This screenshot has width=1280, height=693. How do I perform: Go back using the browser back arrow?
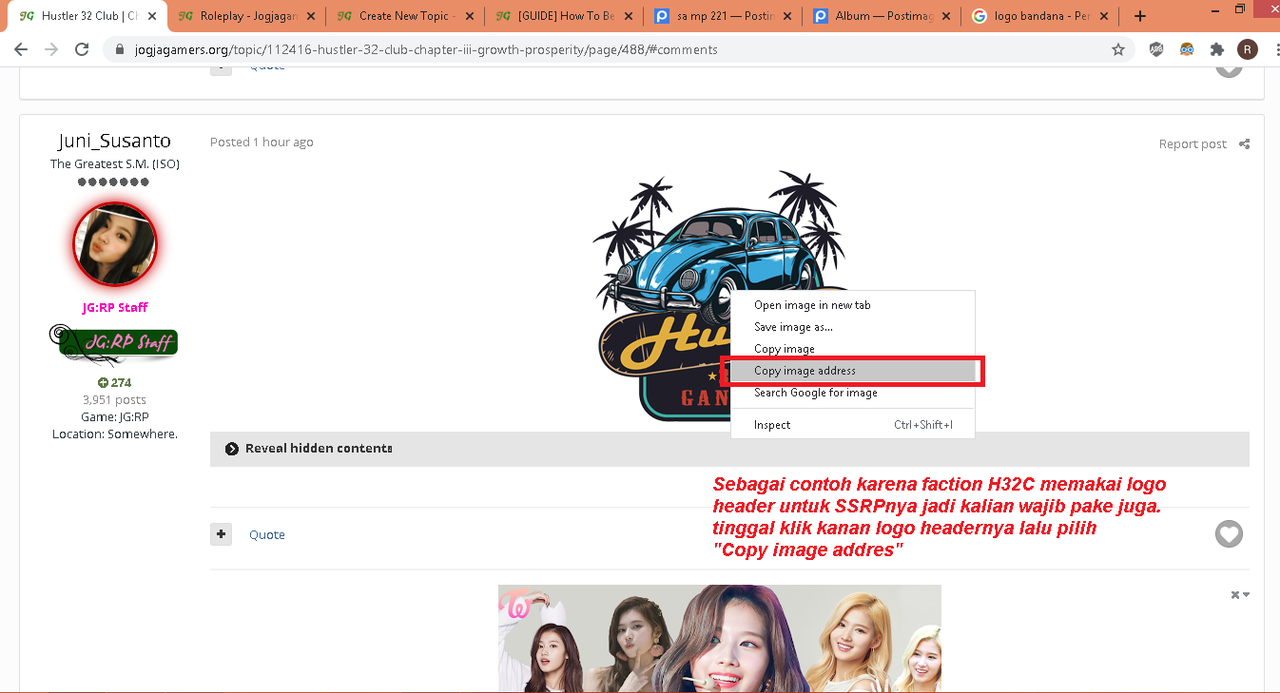[x=21, y=49]
